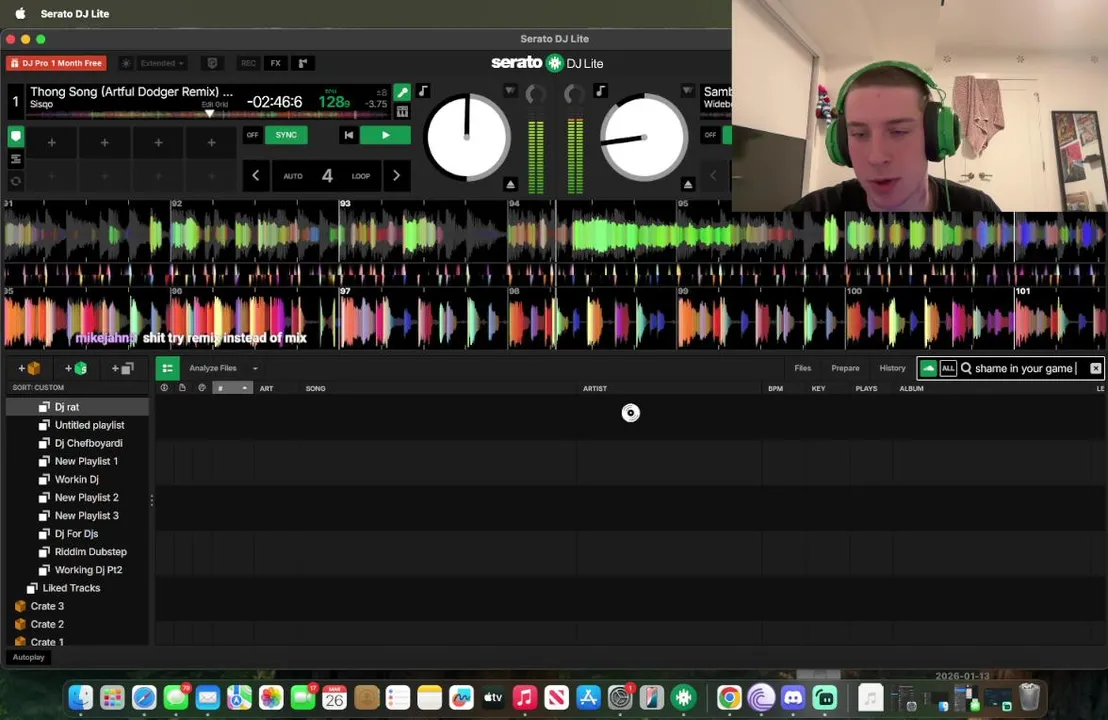
Task: Double the auto loop length with right arrow
Action: tap(396, 175)
